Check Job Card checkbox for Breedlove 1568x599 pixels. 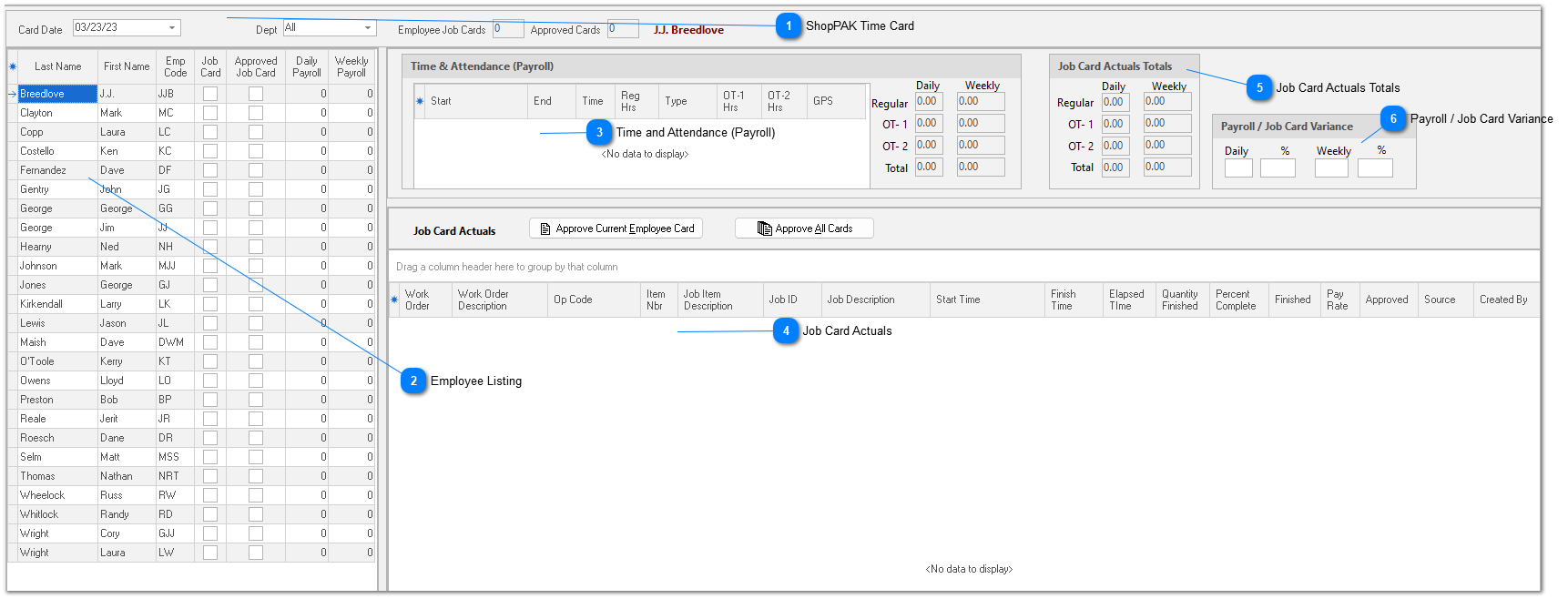click(210, 94)
